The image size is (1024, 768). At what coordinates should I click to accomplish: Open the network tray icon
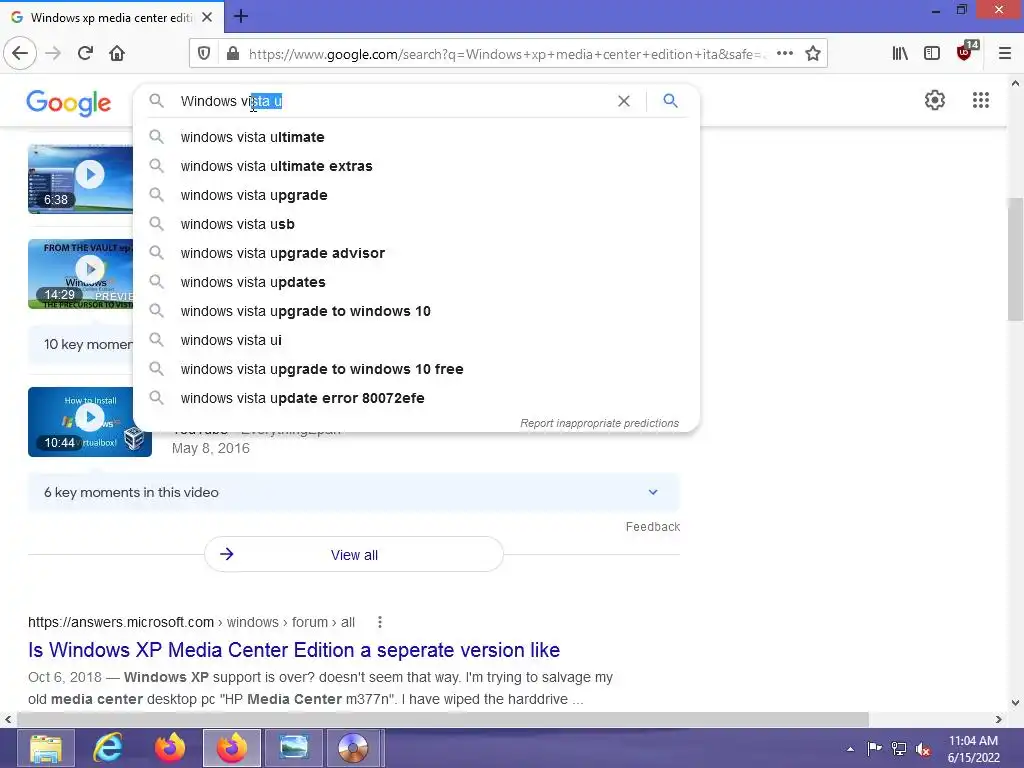(899, 748)
